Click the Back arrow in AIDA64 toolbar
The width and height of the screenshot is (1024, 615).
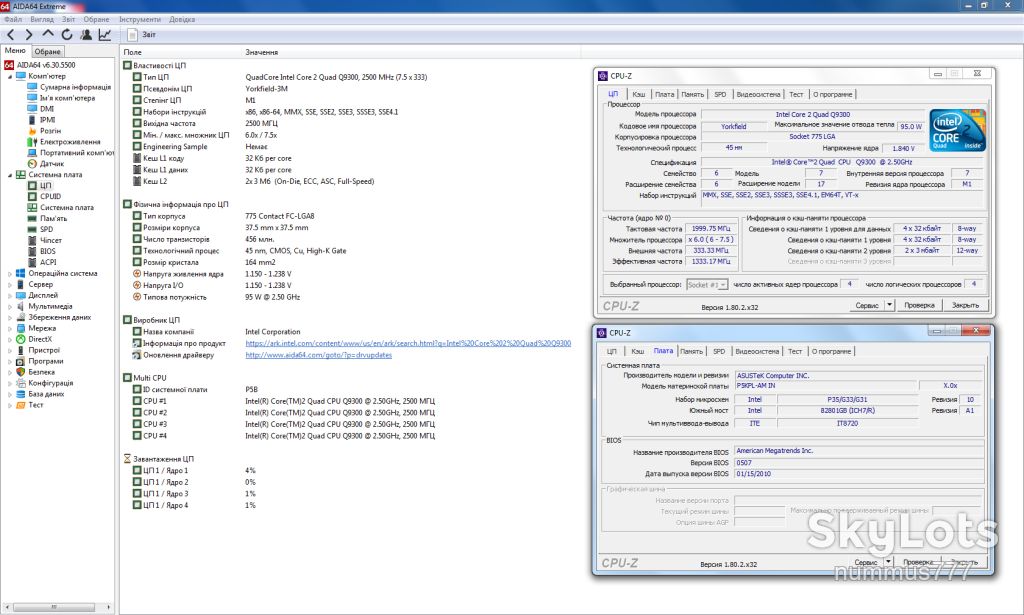10,35
